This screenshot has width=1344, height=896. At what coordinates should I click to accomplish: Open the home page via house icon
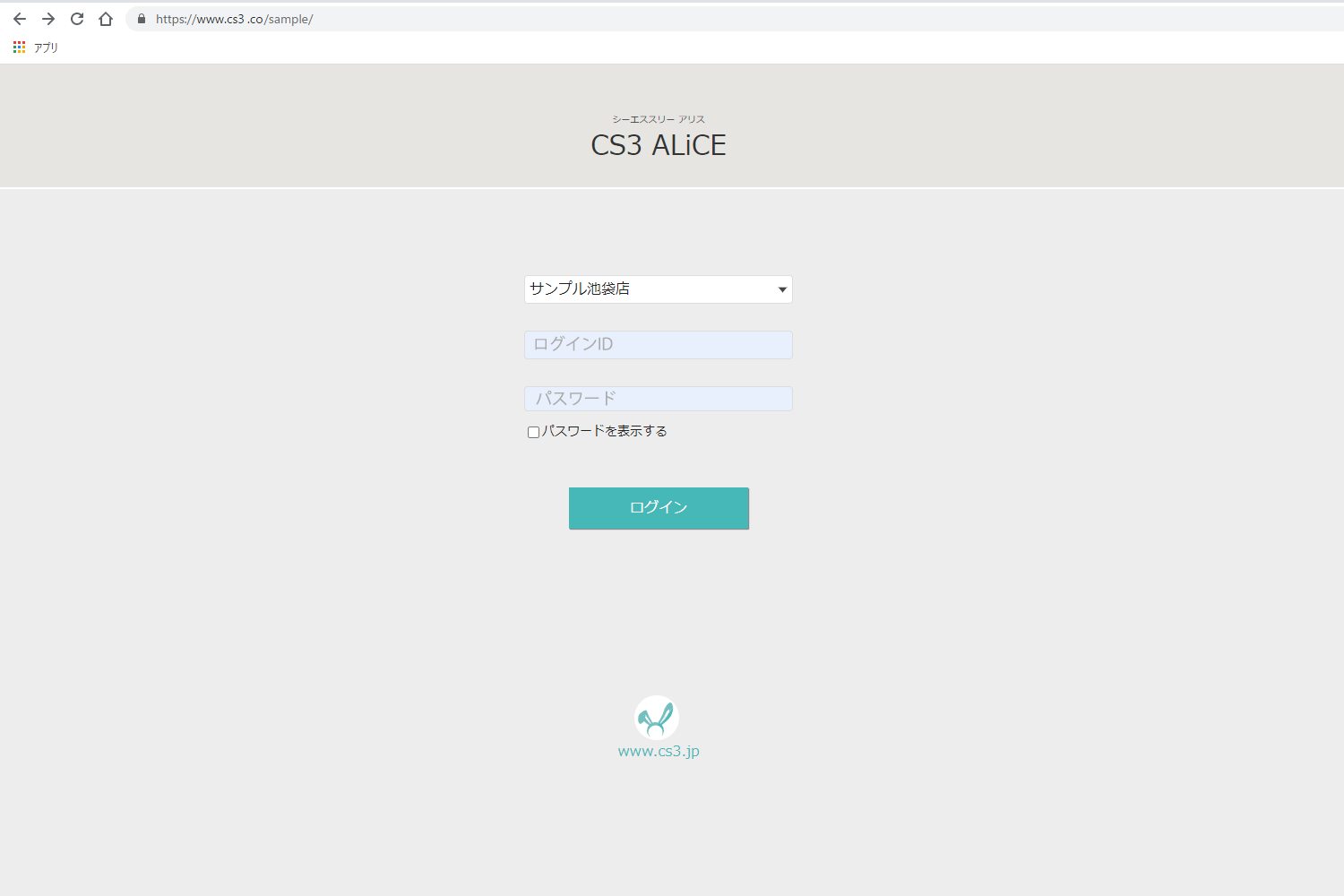106,19
